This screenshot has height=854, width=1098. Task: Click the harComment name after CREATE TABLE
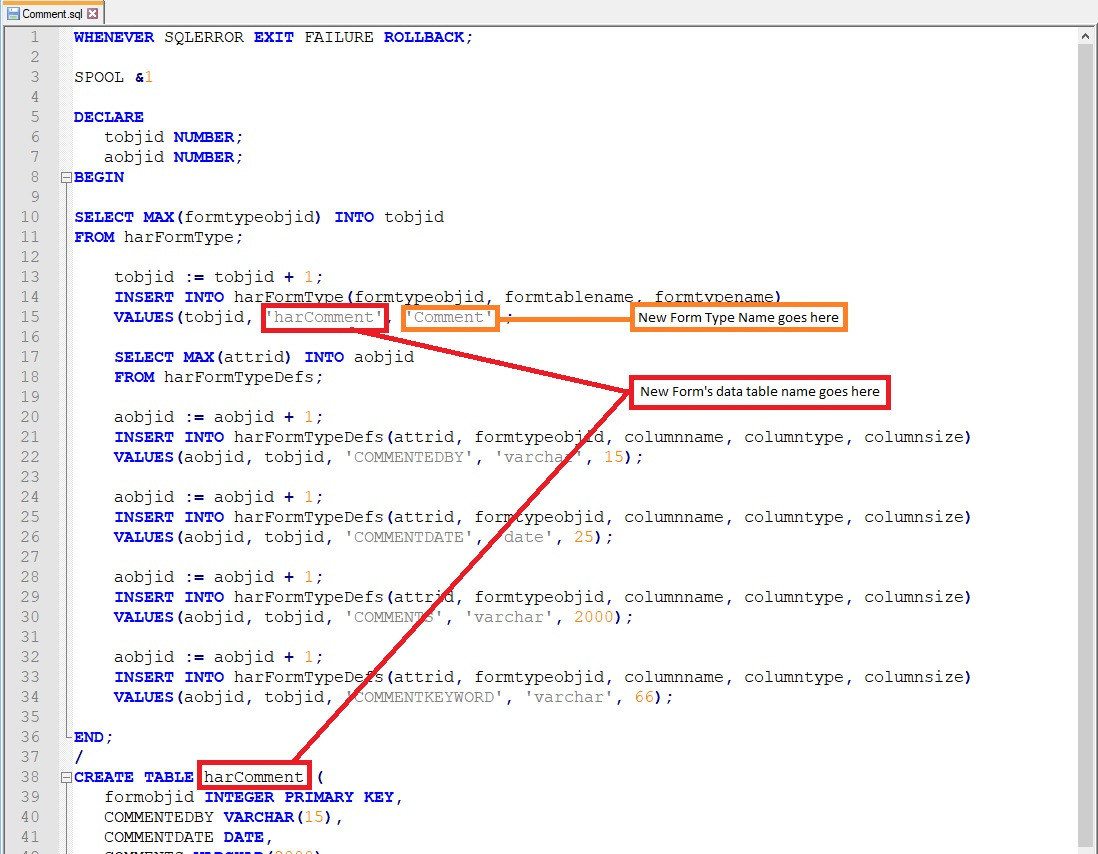253,777
